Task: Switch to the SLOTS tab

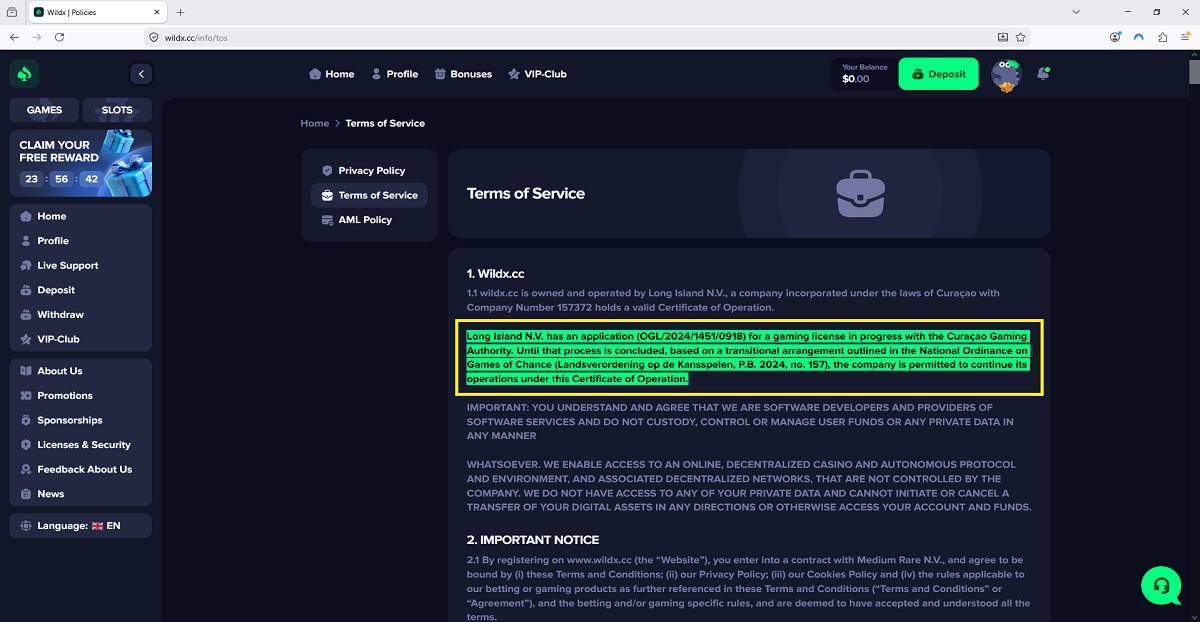Action: click(117, 110)
